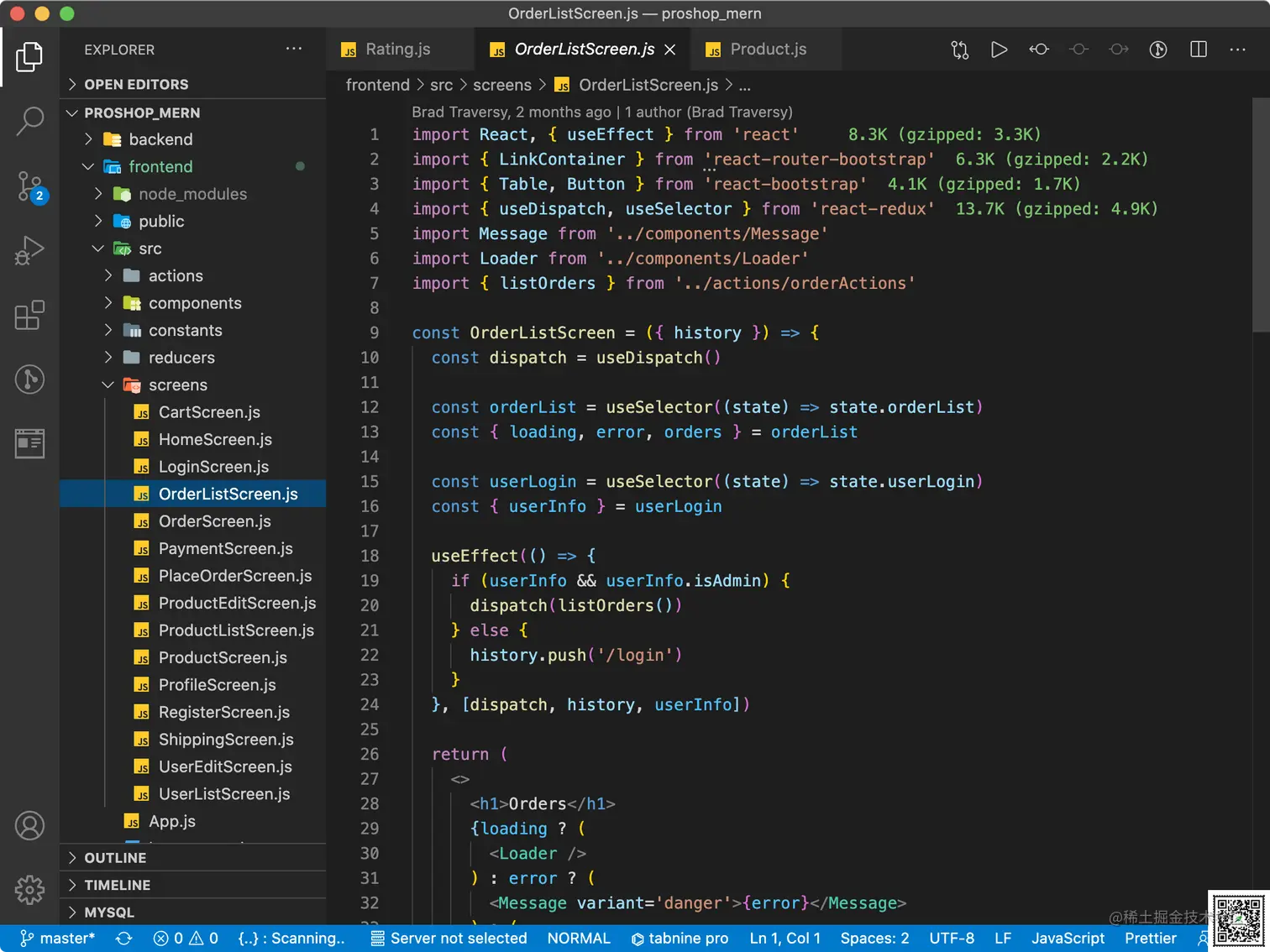Change indentation via 'Spaces: 2'
1270x952 pixels.
pyautogui.click(x=874, y=939)
